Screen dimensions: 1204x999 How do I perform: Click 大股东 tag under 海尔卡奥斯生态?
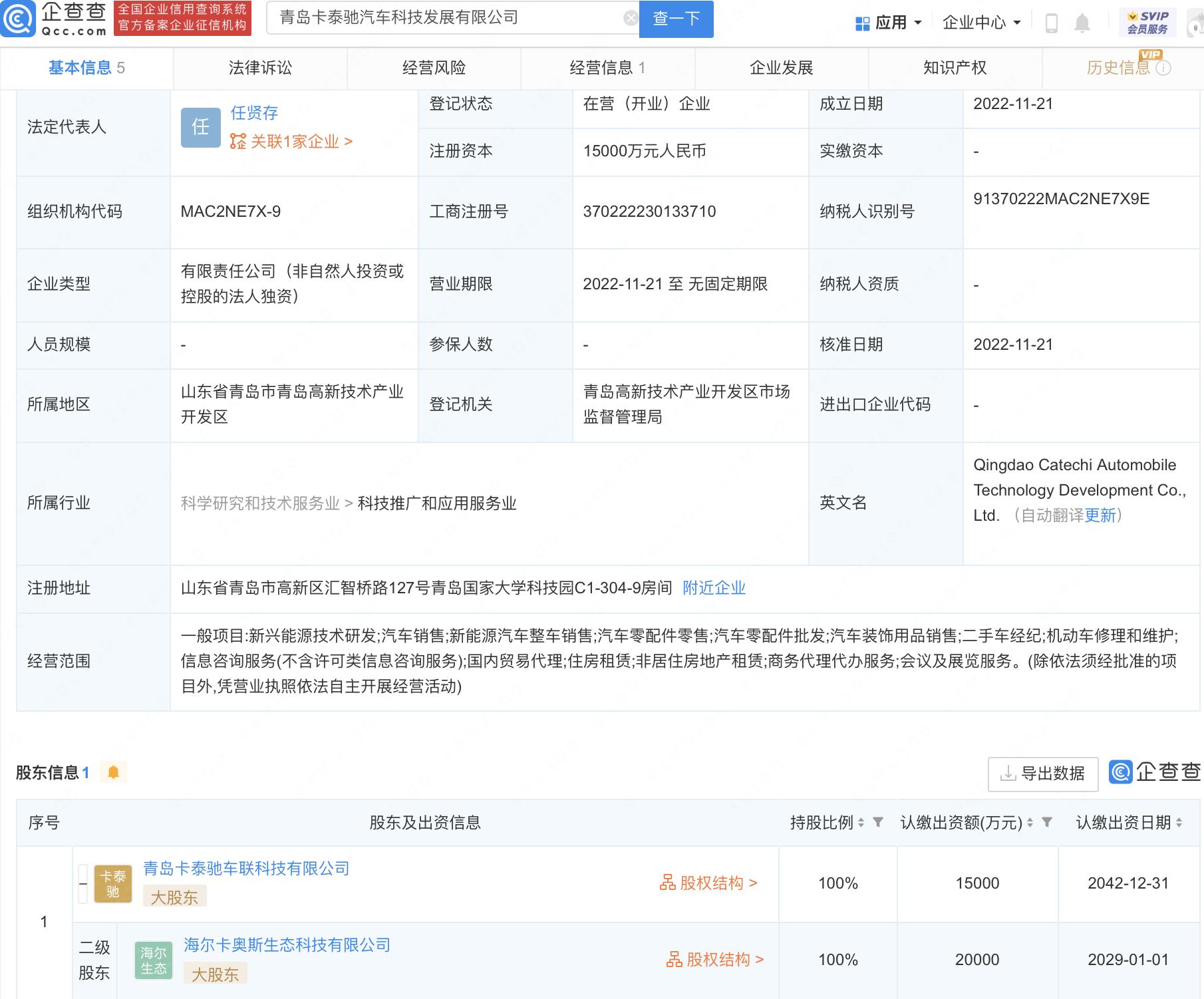tap(215, 974)
